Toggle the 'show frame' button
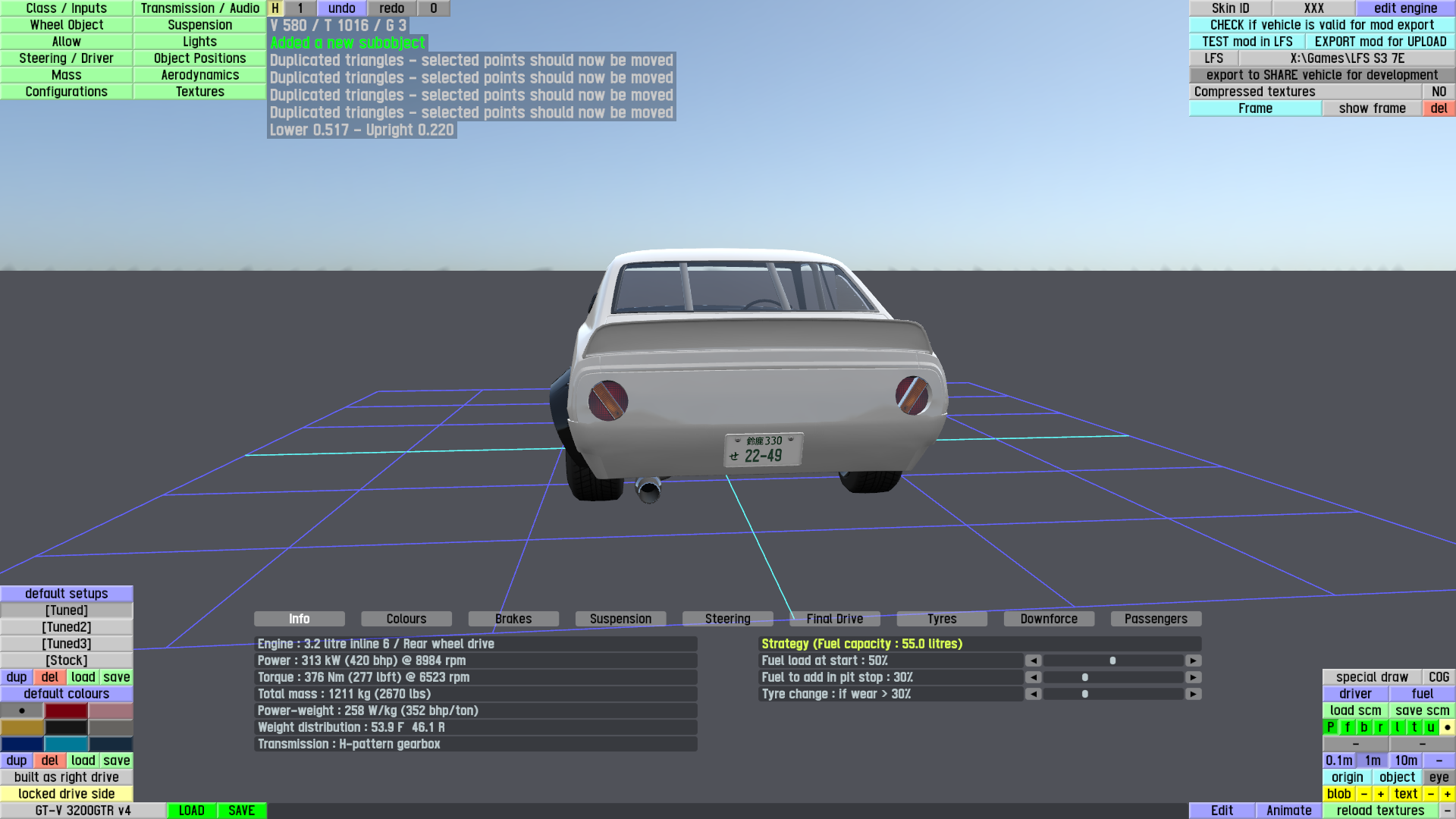Screen dimensions: 1456x819 point(1372,108)
